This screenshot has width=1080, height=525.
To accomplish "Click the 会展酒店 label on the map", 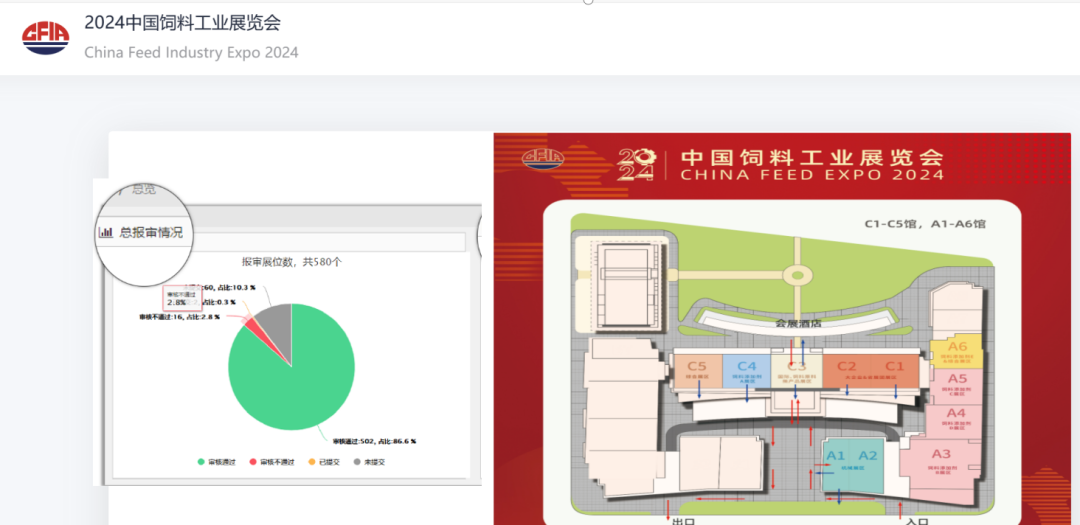I will pos(798,322).
